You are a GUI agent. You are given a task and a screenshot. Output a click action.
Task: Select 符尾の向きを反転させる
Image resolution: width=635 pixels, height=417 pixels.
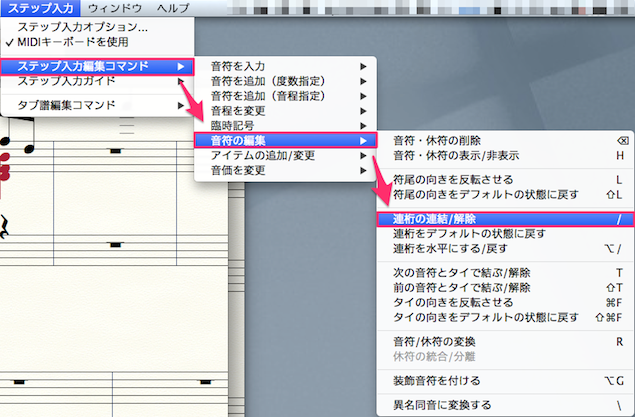click(x=505, y=180)
